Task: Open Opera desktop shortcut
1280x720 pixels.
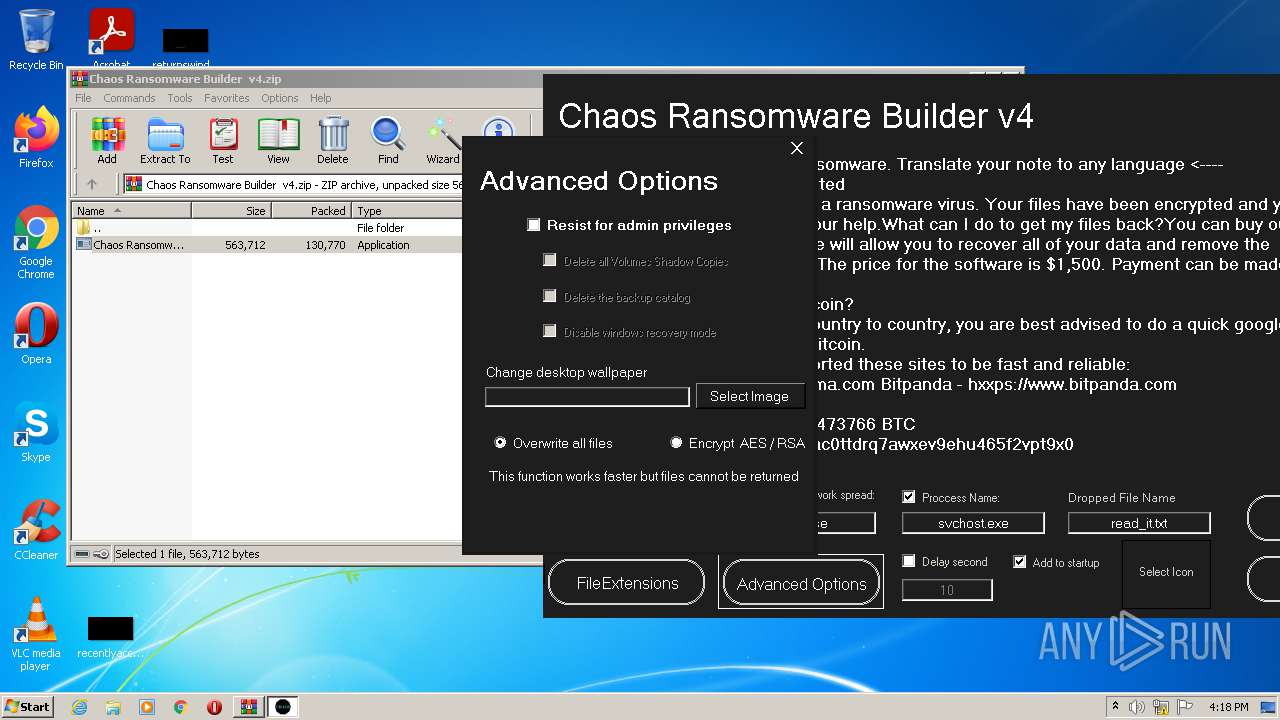Action: [36, 333]
